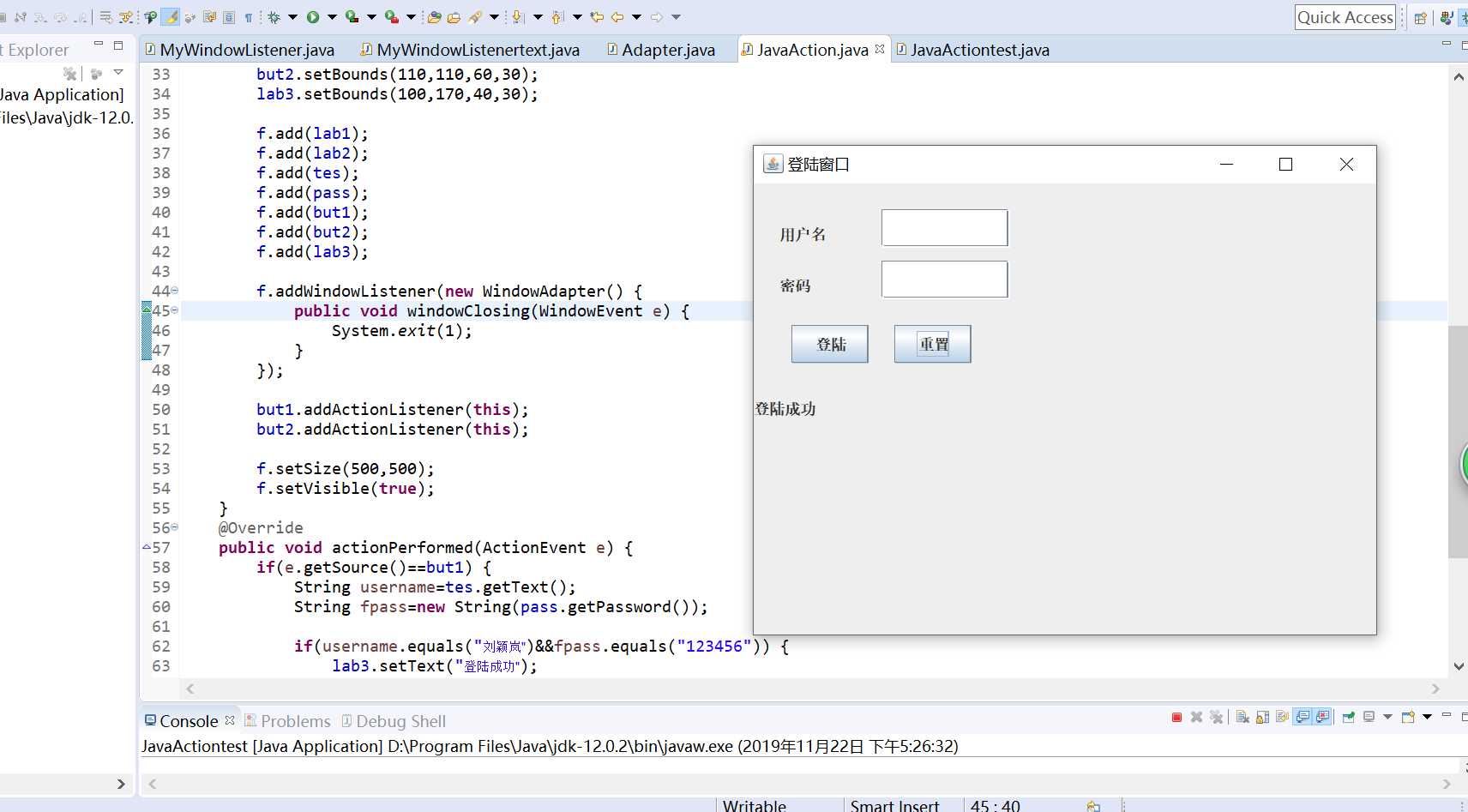This screenshot has width=1468, height=812.
Task: Click the Run Last Tool external tools icon
Action: point(392,17)
